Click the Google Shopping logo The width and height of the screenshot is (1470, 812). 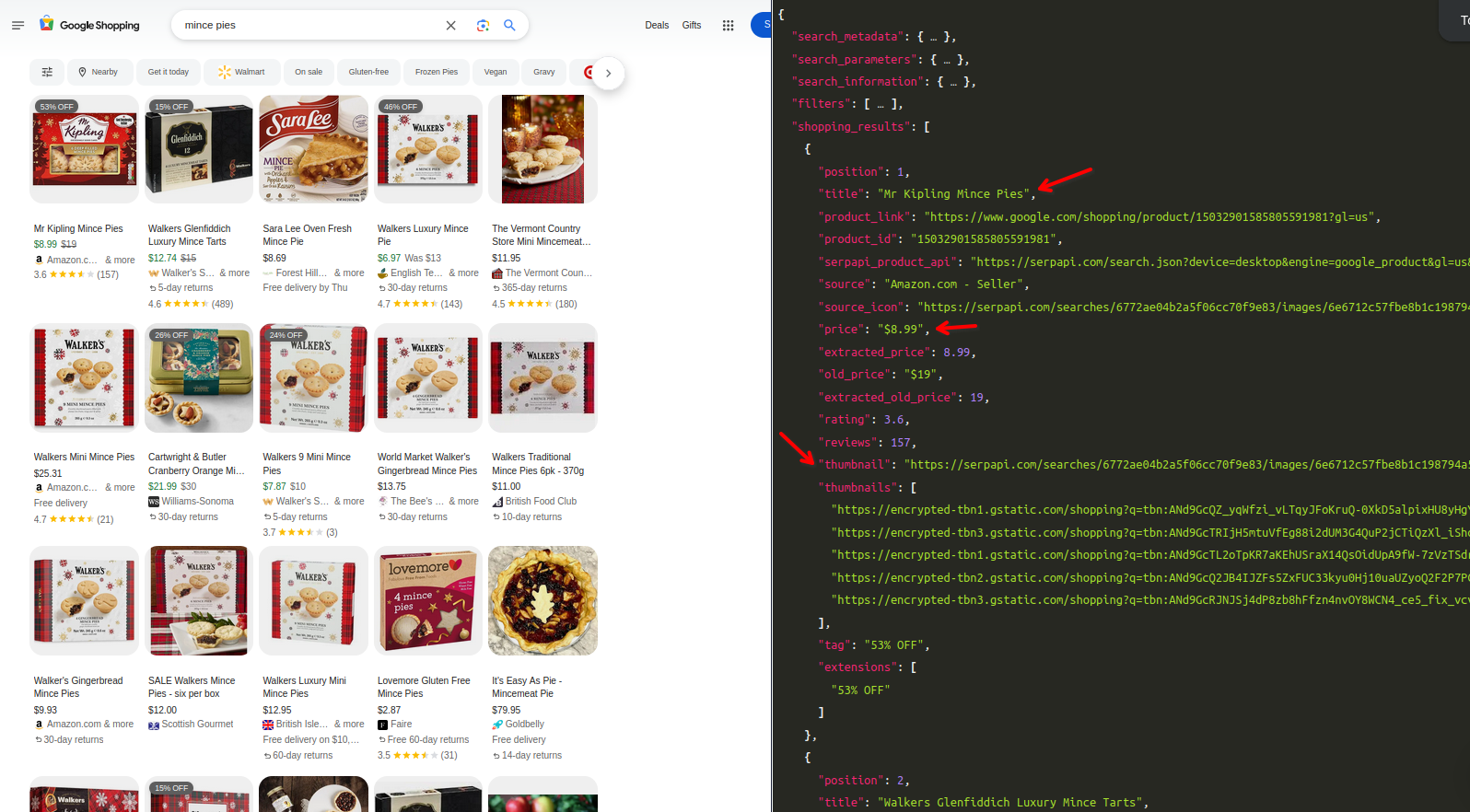tap(89, 25)
